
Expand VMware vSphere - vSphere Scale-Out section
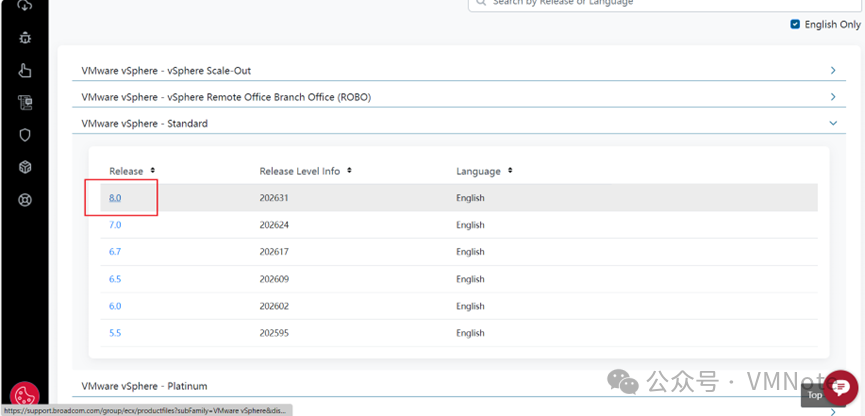pos(458,71)
